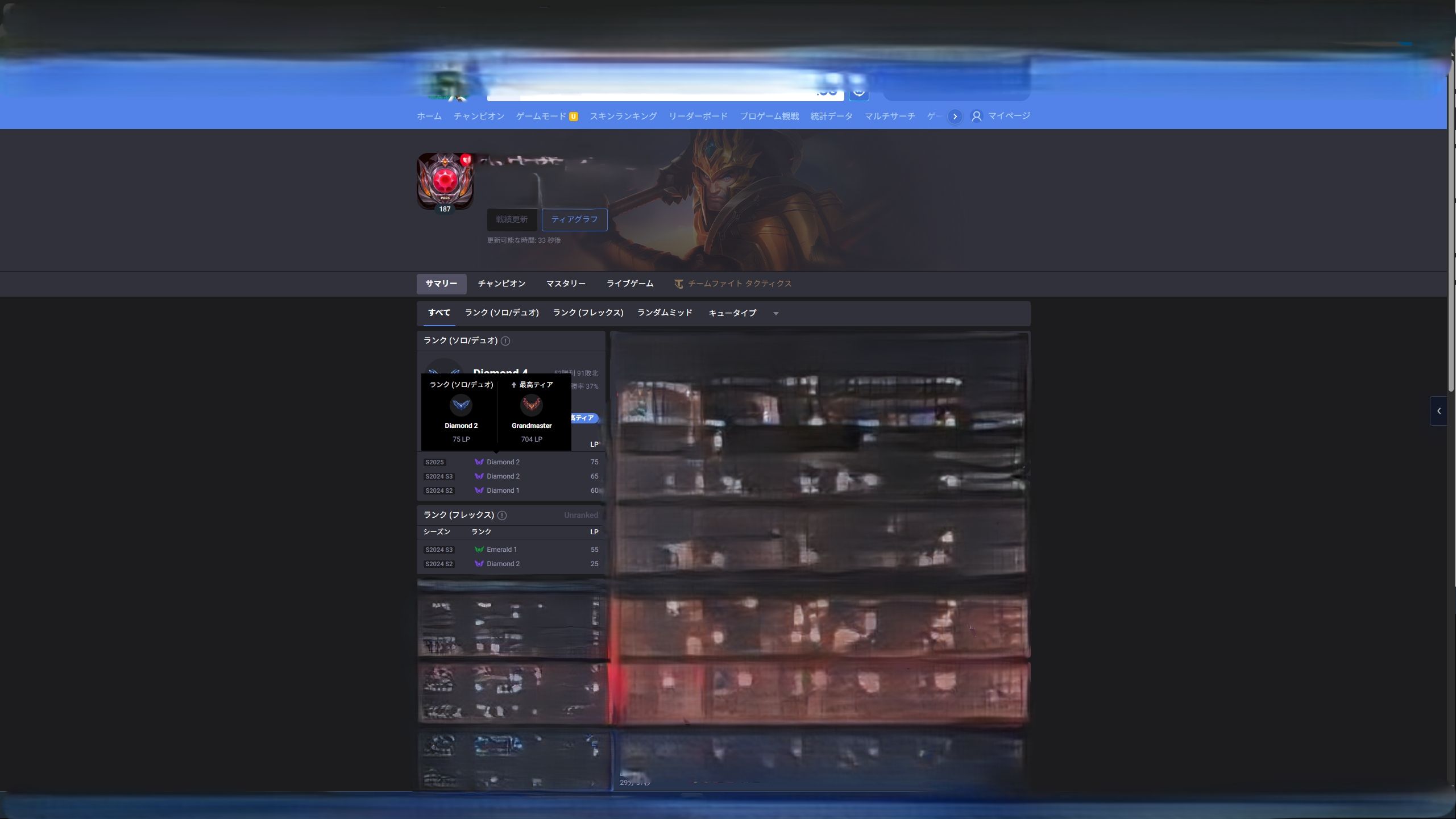Click the シーズン column header
This screenshot has height=819, width=1456.
437,532
